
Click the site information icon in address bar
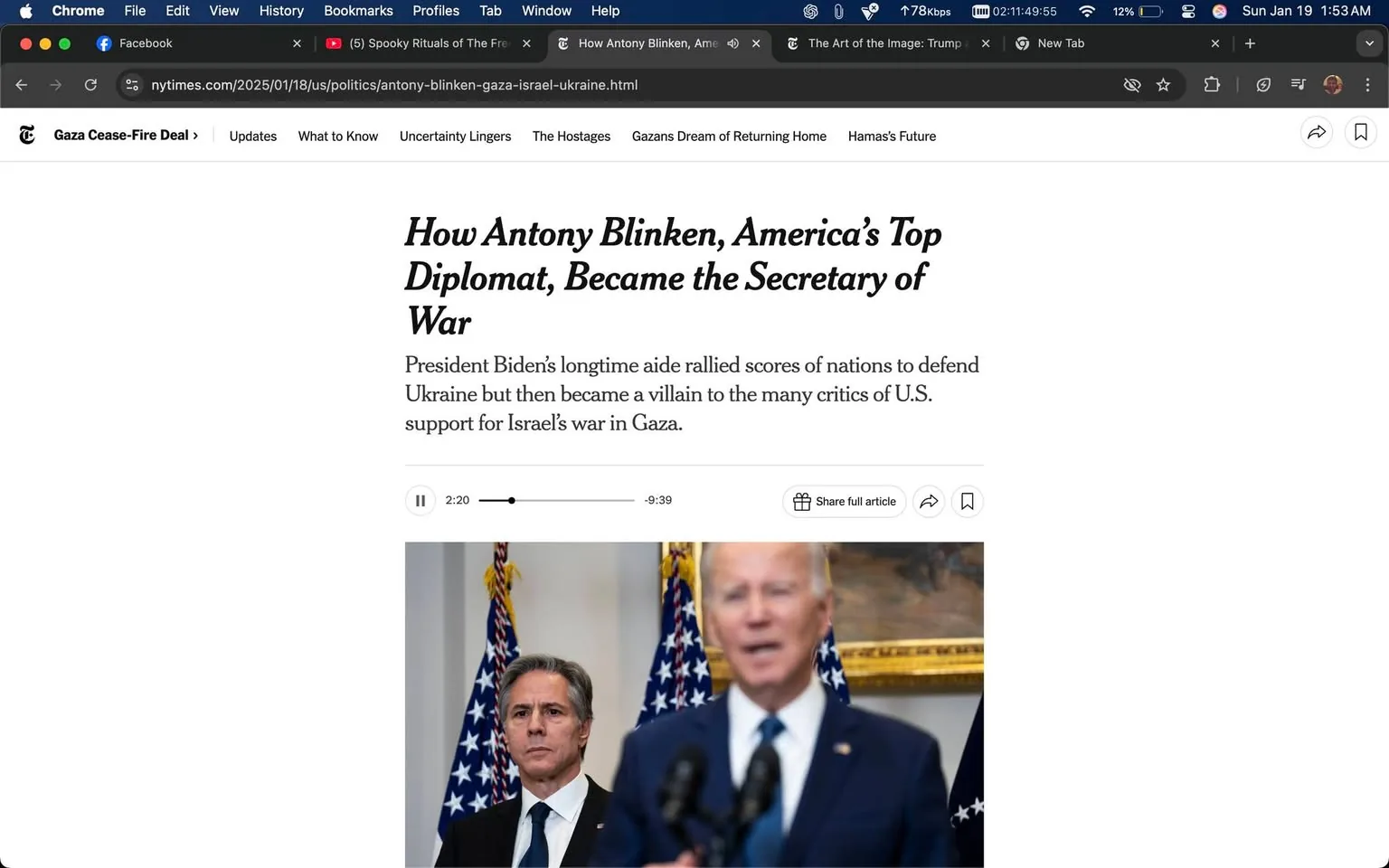coord(132,85)
